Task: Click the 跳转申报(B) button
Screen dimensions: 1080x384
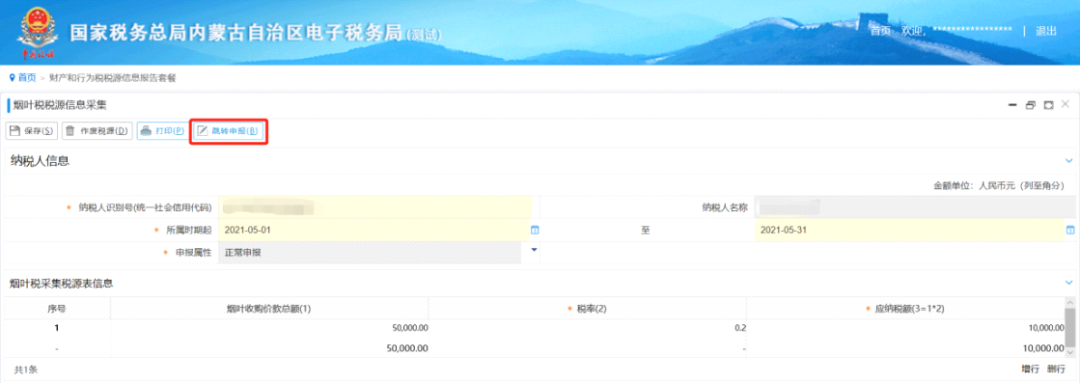Action: [x=228, y=131]
